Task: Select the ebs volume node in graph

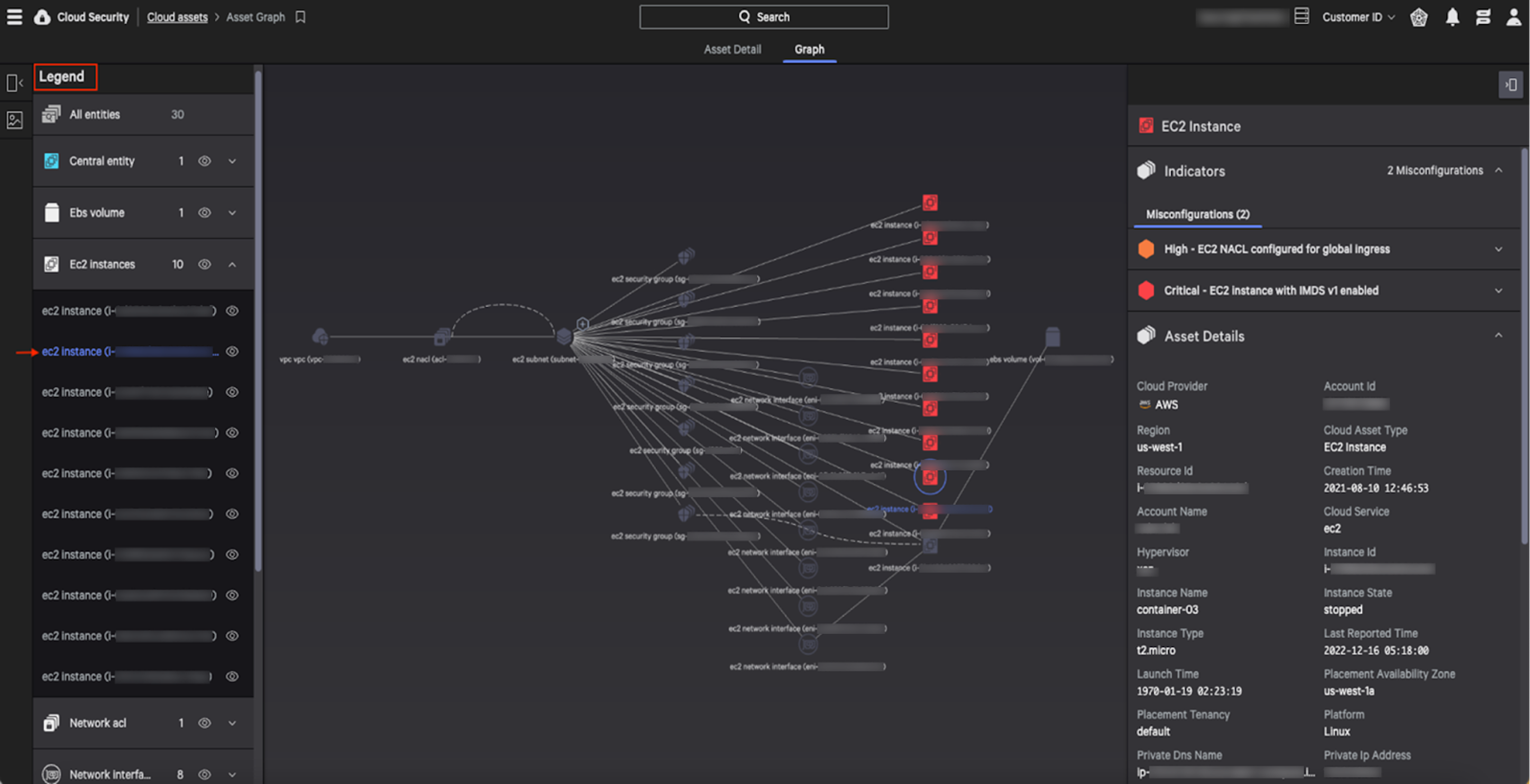Action: (x=1052, y=337)
